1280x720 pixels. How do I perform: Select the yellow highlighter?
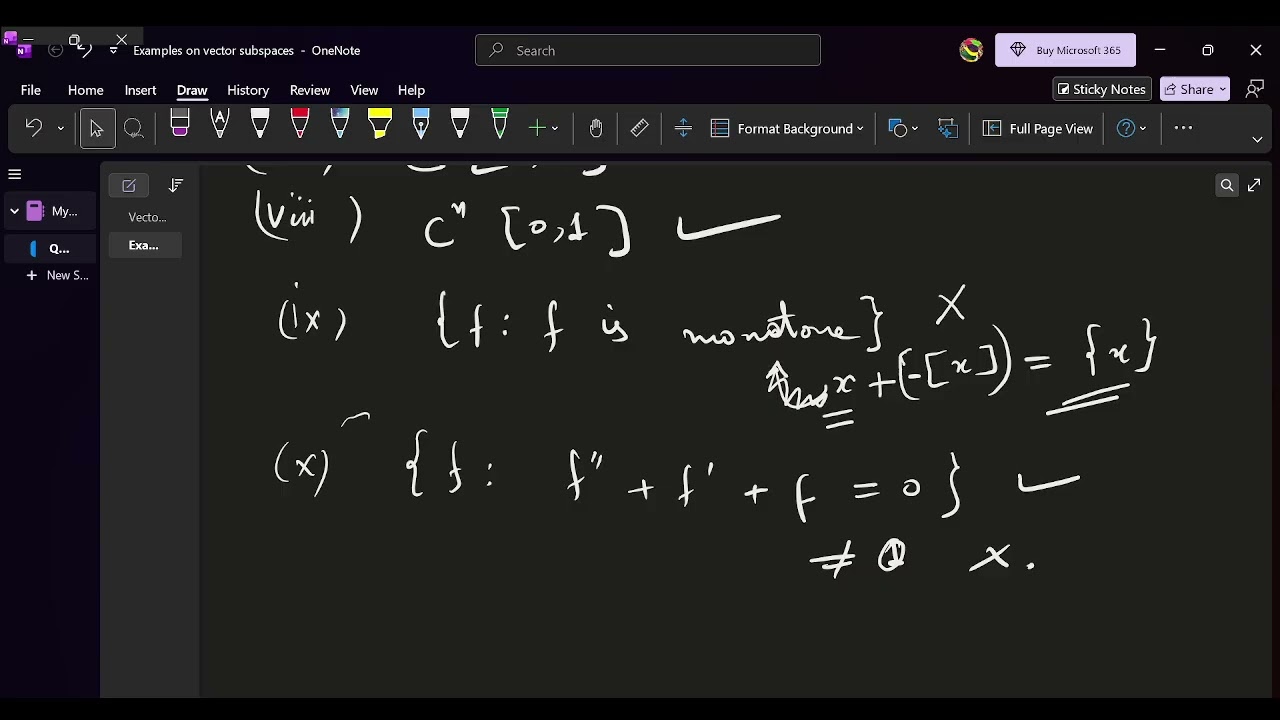click(x=380, y=124)
